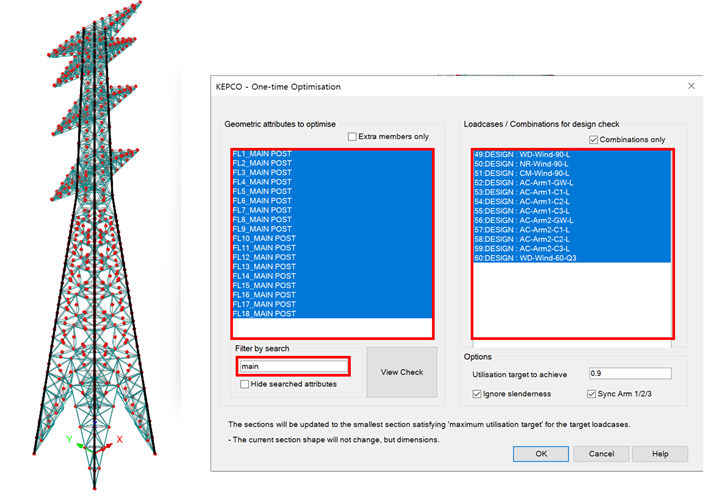This screenshot has height=497, width=709.
Task: Cancel the optimisation dialog
Action: click(x=601, y=453)
